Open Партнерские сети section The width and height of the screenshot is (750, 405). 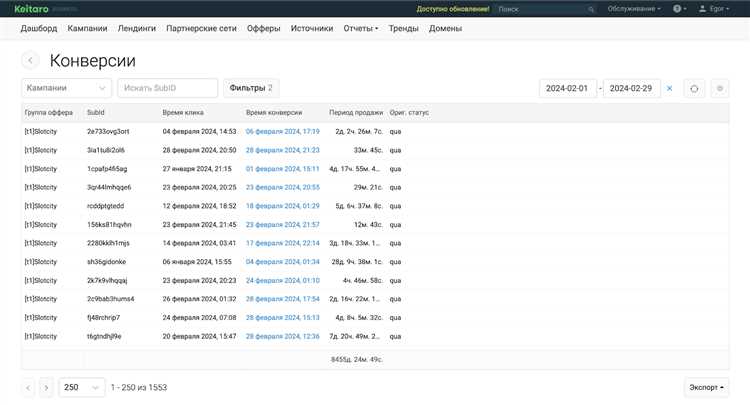pyautogui.click(x=201, y=28)
